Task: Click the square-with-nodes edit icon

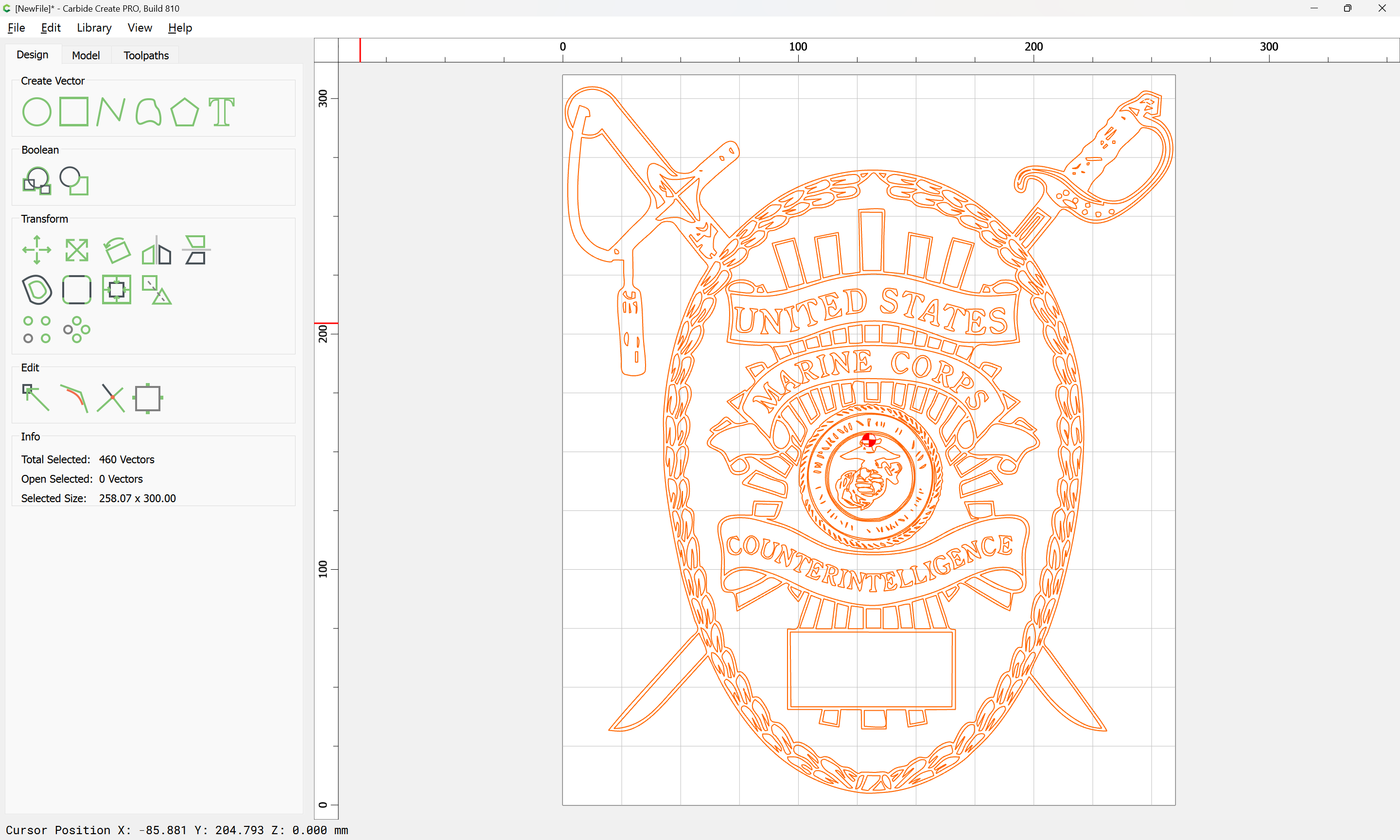Action: tap(148, 398)
